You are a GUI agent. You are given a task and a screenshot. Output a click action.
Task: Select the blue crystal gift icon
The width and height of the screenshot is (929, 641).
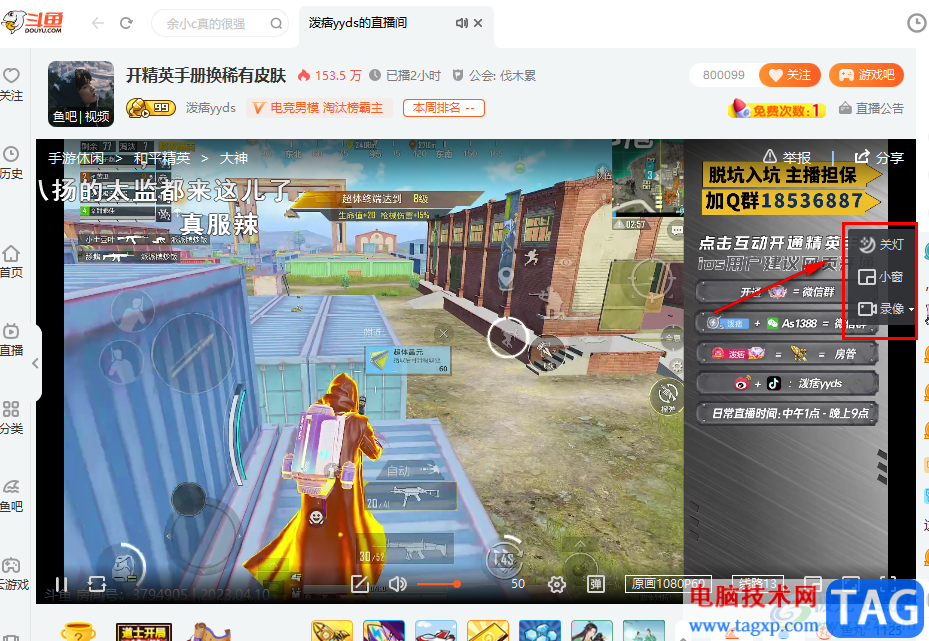[x=540, y=630]
